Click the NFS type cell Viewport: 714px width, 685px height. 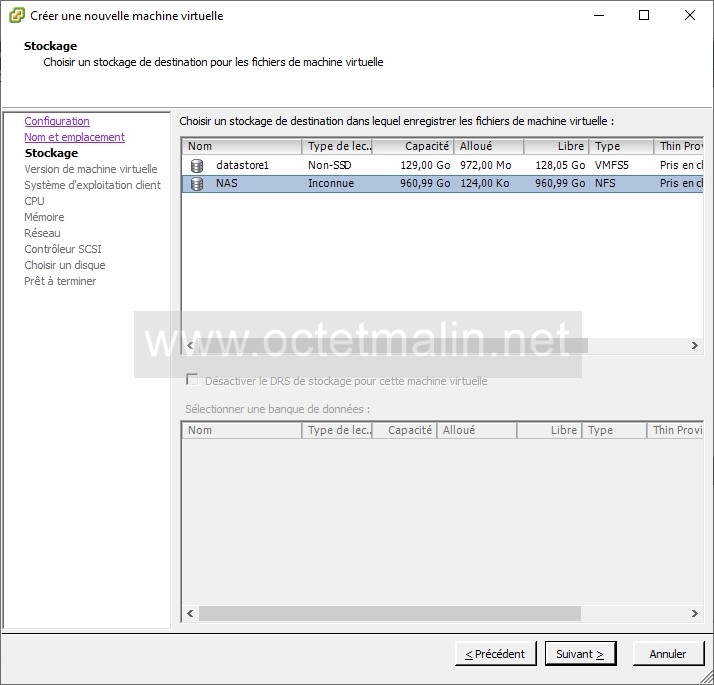click(x=605, y=183)
